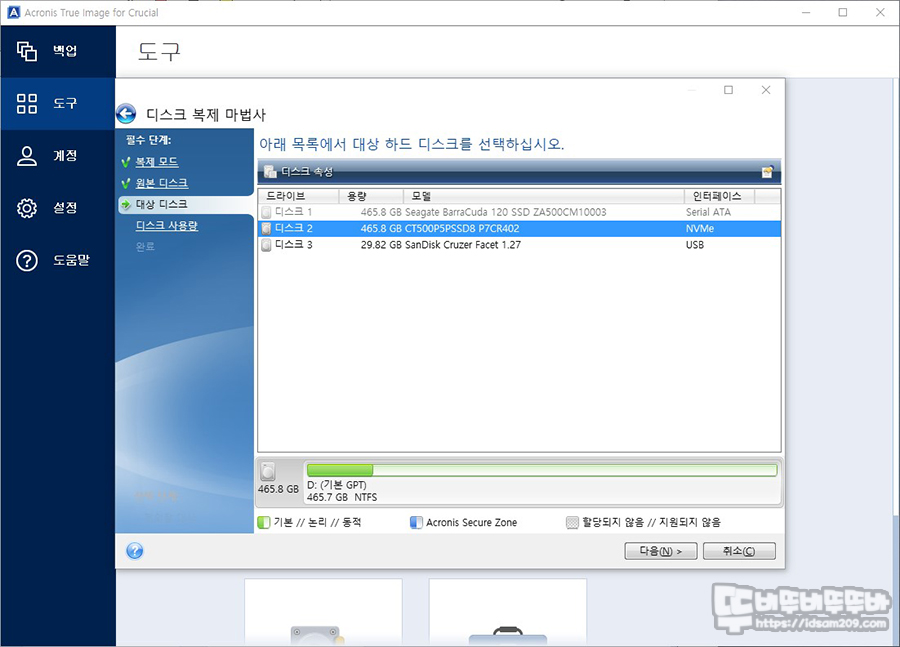Sort by the 용량 column header

371,196
